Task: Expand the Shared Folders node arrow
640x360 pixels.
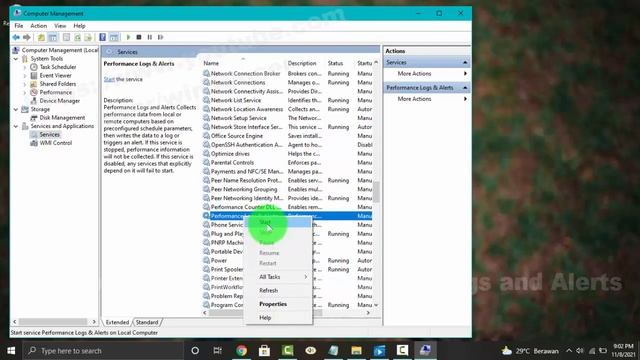Action: (25, 84)
